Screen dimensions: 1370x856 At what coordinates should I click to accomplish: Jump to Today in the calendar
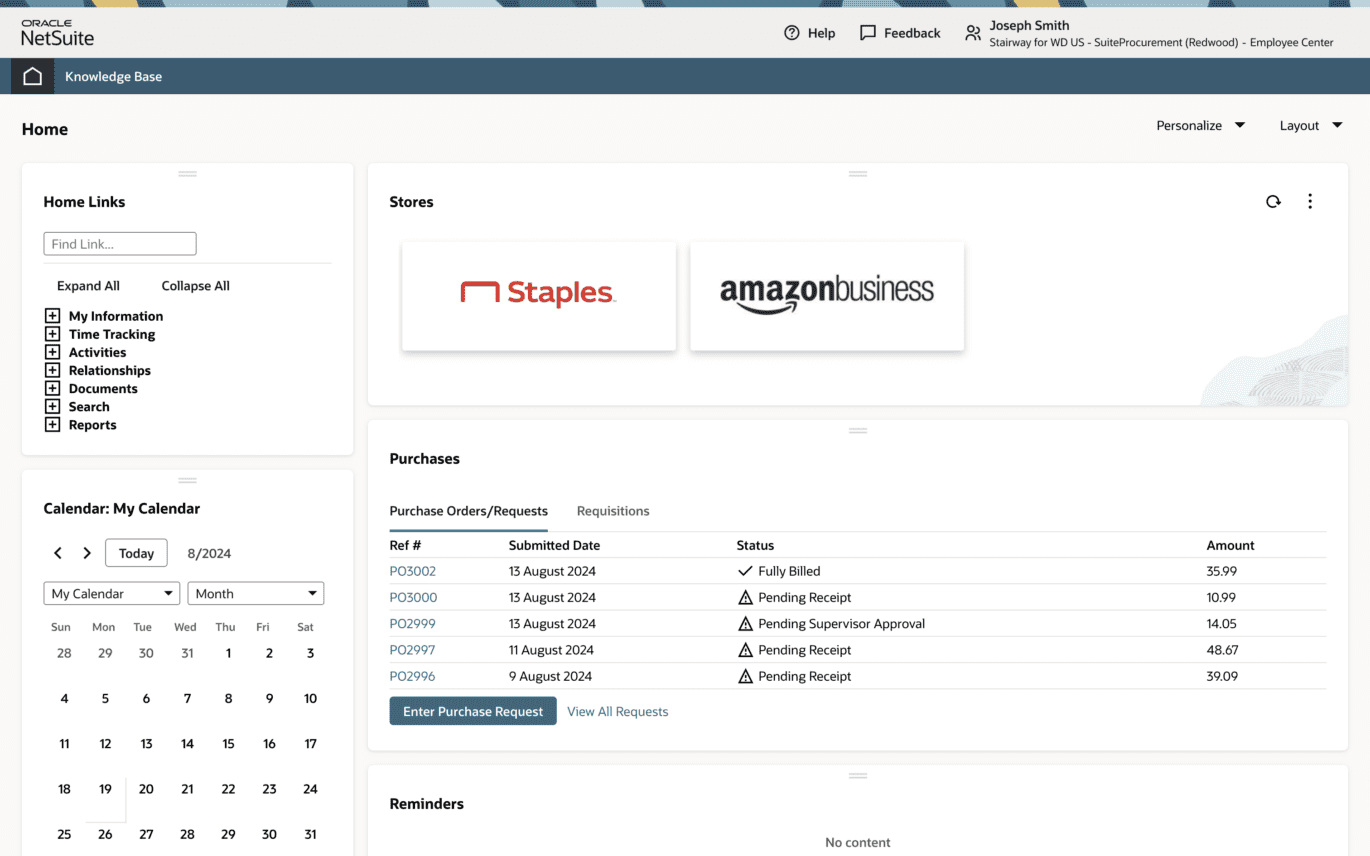(x=136, y=552)
